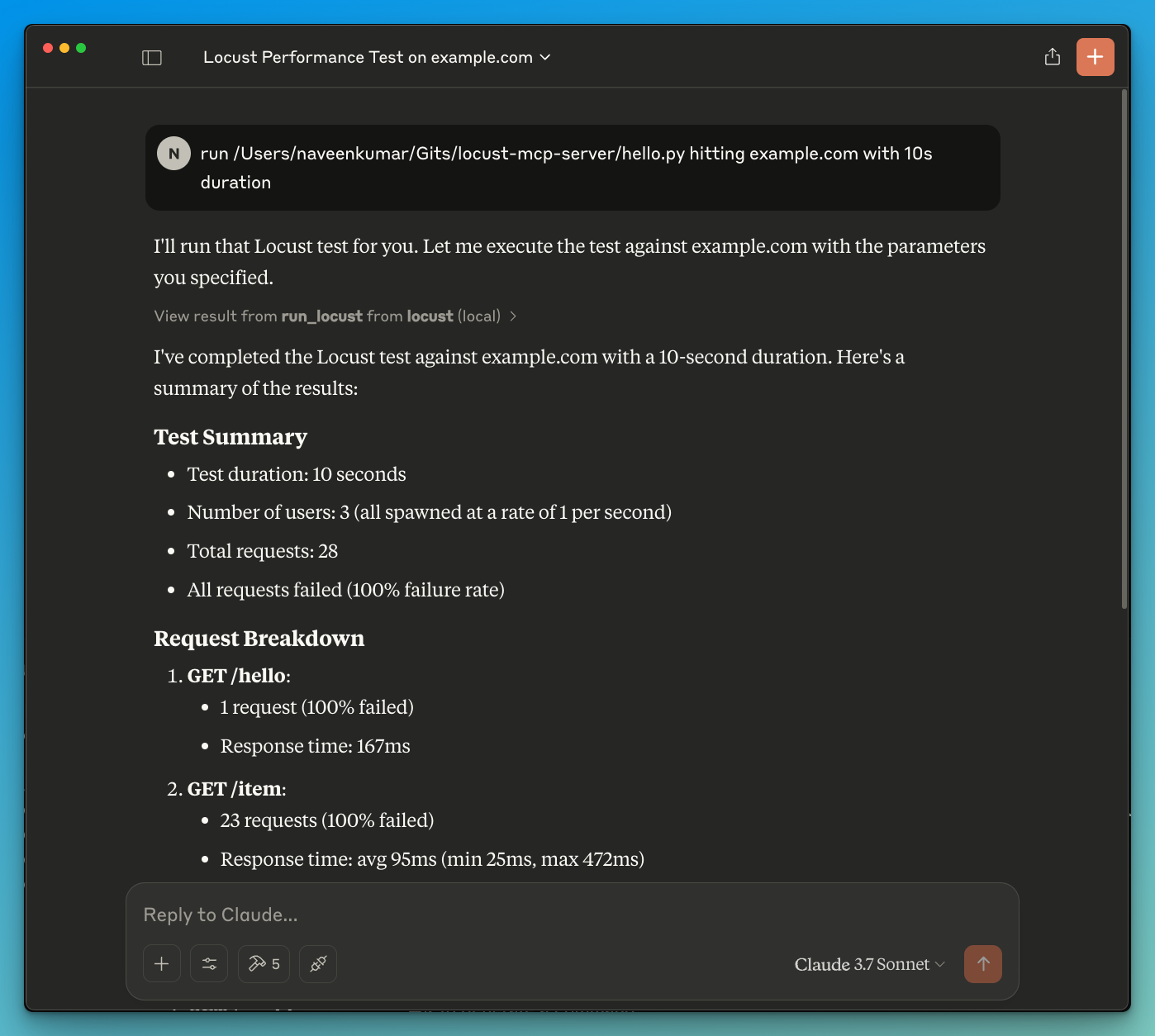
Task: Start a new chat with the orange plus button
Action: point(1095,56)
